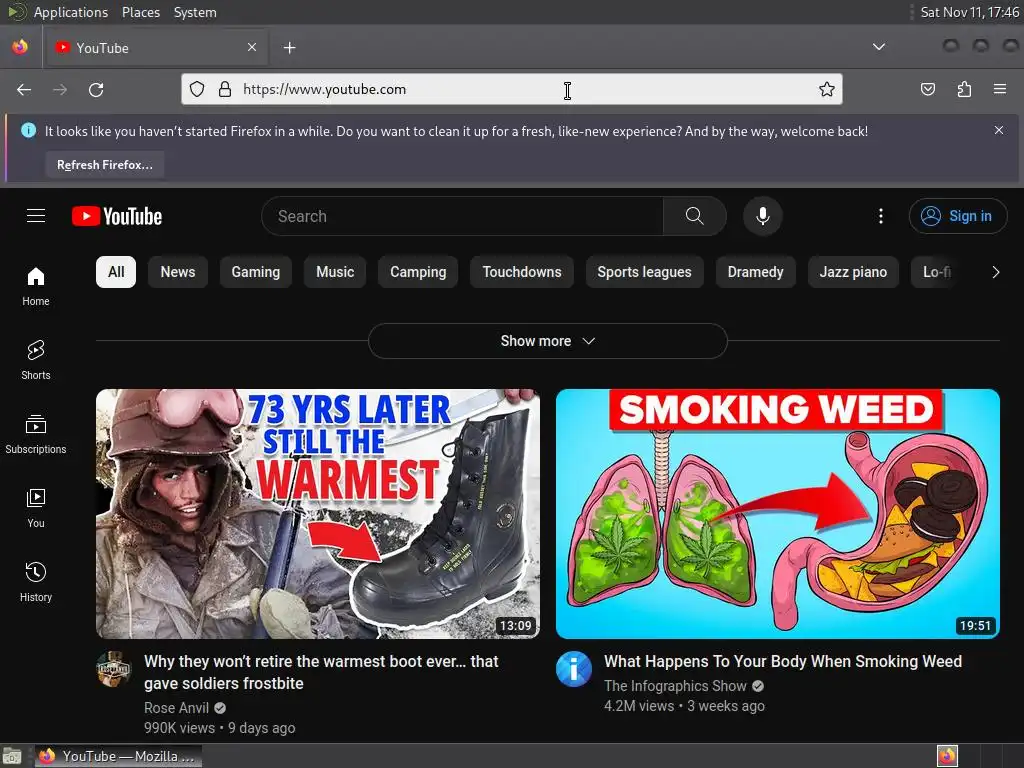Click the site security padlock icon

(225, 89)
